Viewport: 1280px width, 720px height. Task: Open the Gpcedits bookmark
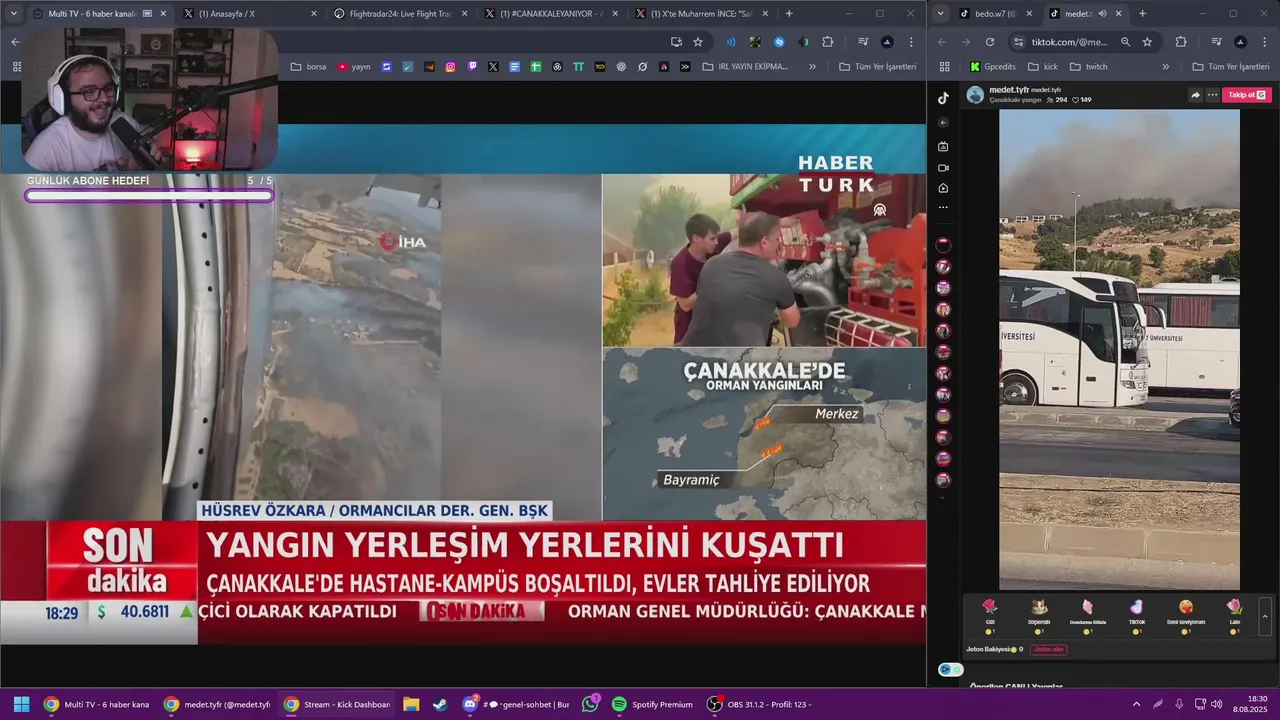tap(991, 67)
